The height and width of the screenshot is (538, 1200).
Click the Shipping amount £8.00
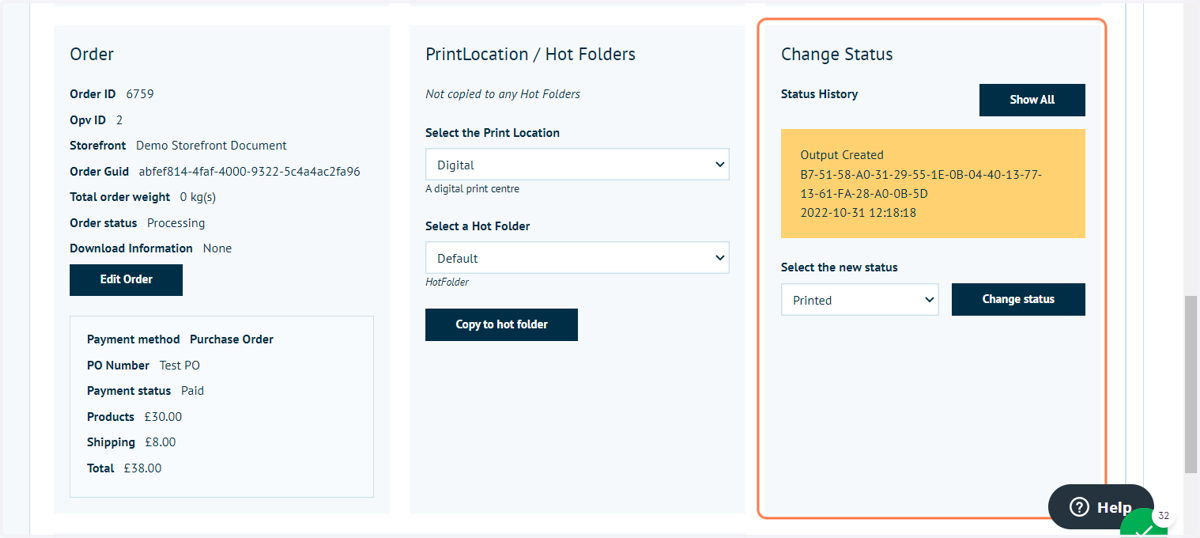pyautogui.click(x=160, y=442)
